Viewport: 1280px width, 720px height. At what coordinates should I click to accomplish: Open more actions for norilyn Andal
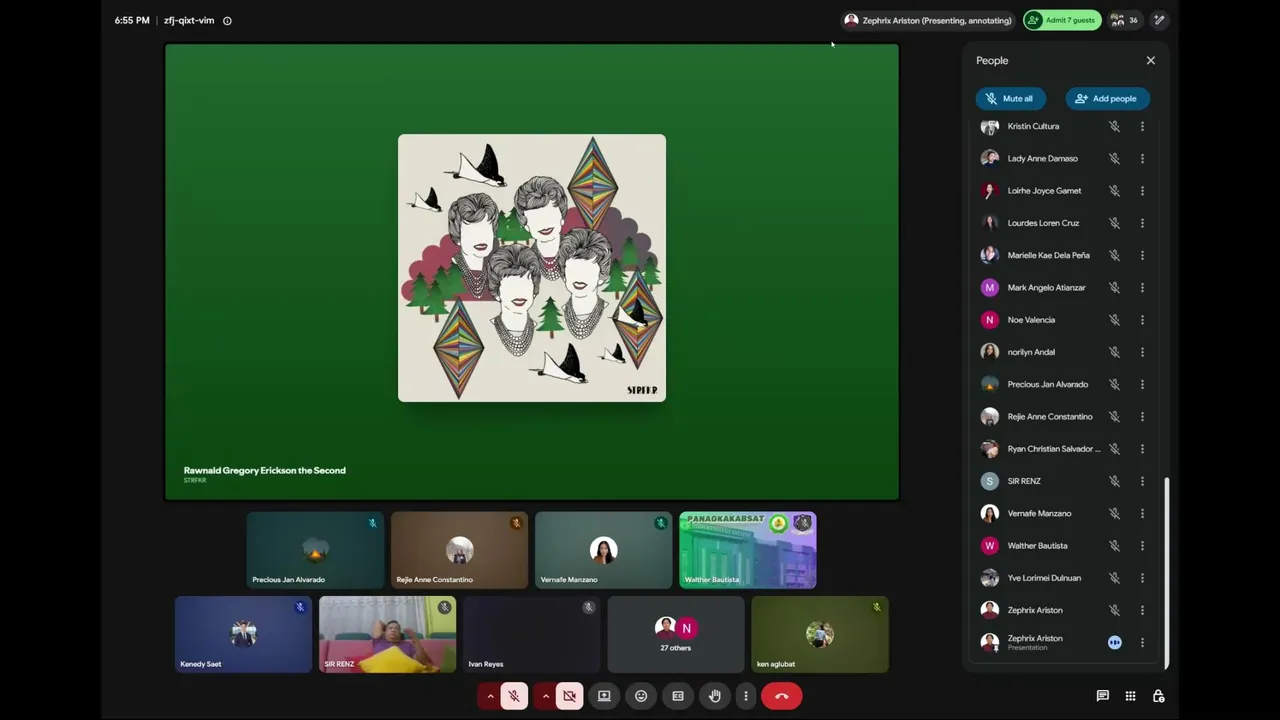tap(1142, 352)
